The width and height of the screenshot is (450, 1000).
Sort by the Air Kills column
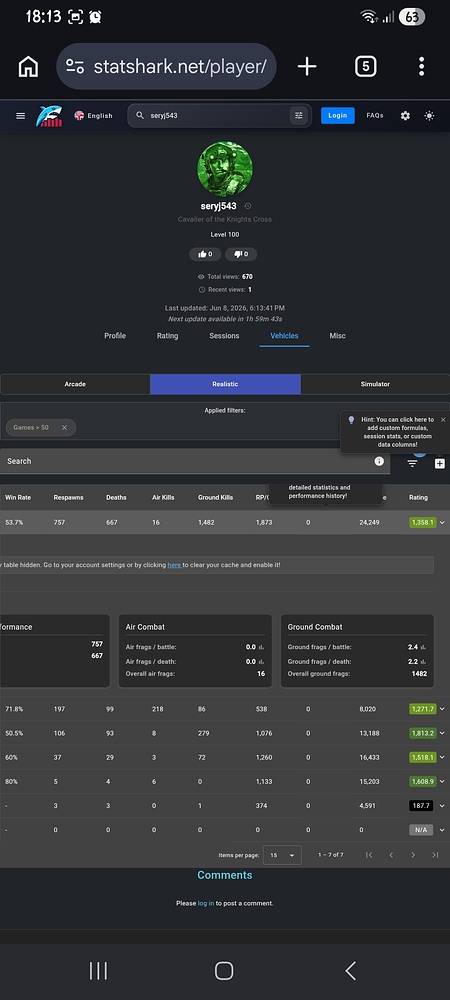[163, 497]
